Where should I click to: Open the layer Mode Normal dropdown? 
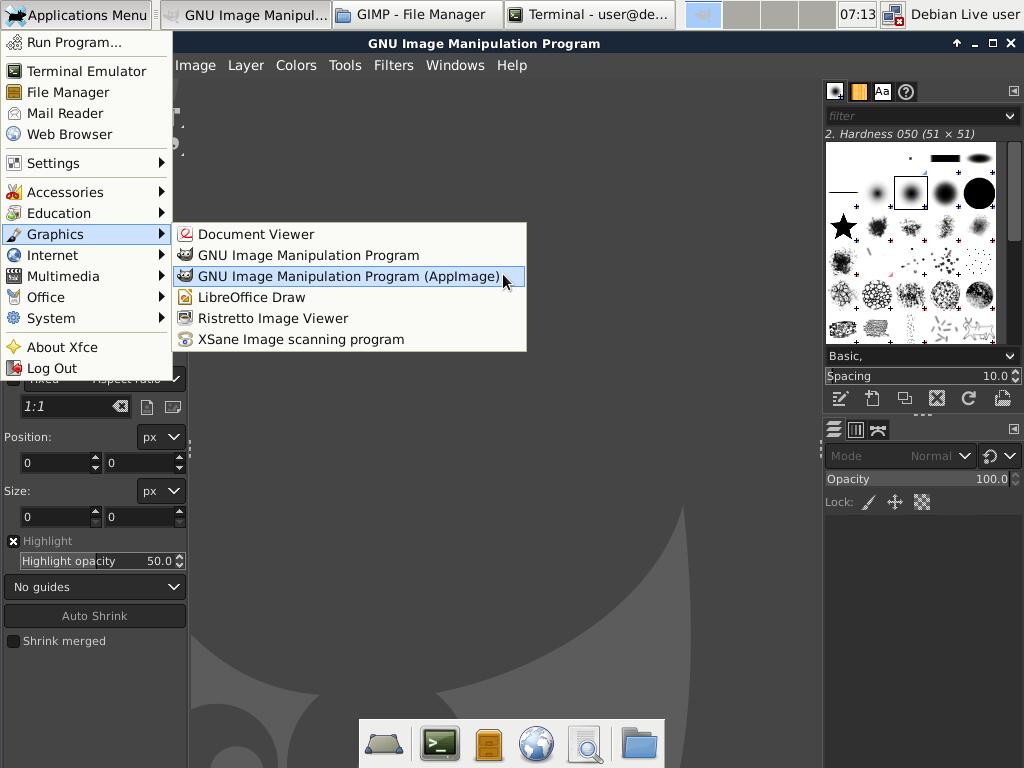(x=901, y=456)
